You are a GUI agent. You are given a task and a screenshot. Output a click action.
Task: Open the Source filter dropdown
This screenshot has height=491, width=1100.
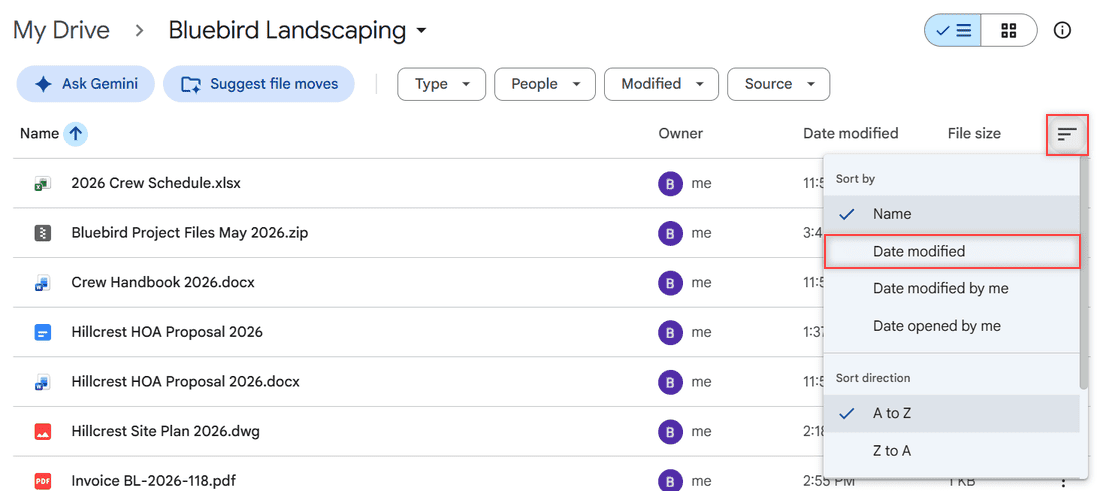(x=779, y=84)
